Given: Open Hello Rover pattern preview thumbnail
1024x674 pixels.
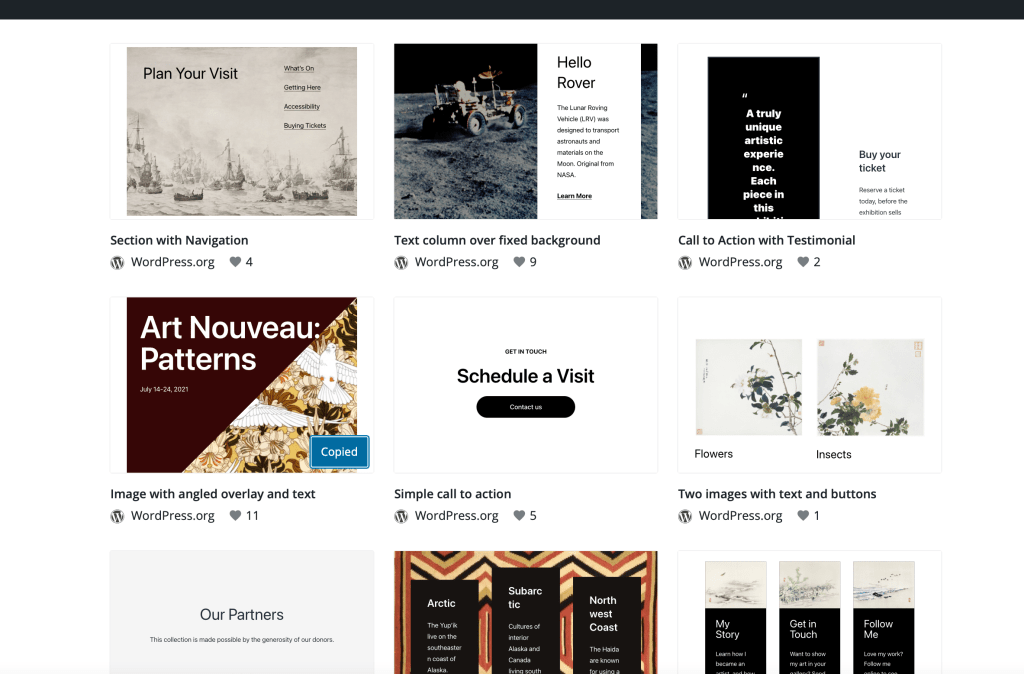Looking at the screenshot, I should (526, 131).
